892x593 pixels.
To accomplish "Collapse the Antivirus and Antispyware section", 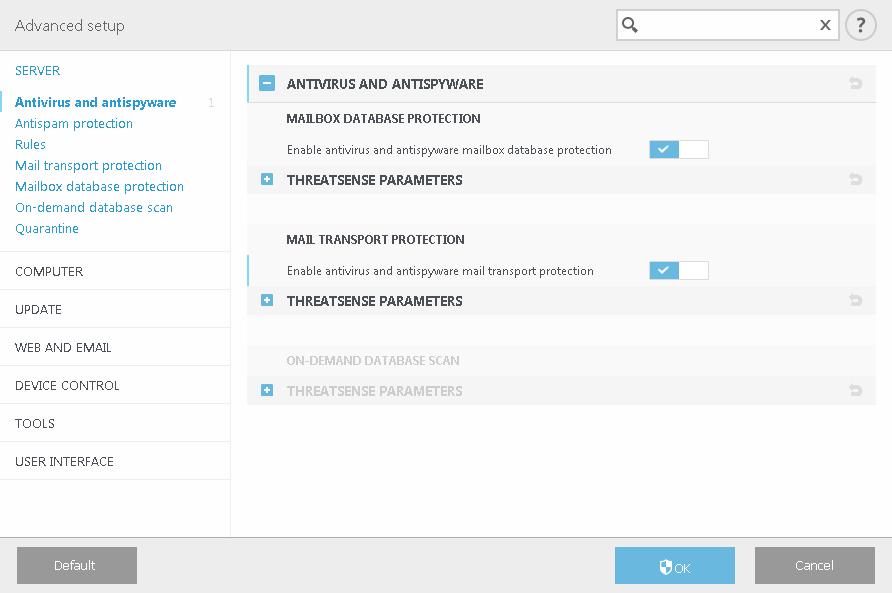I will click(x=267, y=84).
